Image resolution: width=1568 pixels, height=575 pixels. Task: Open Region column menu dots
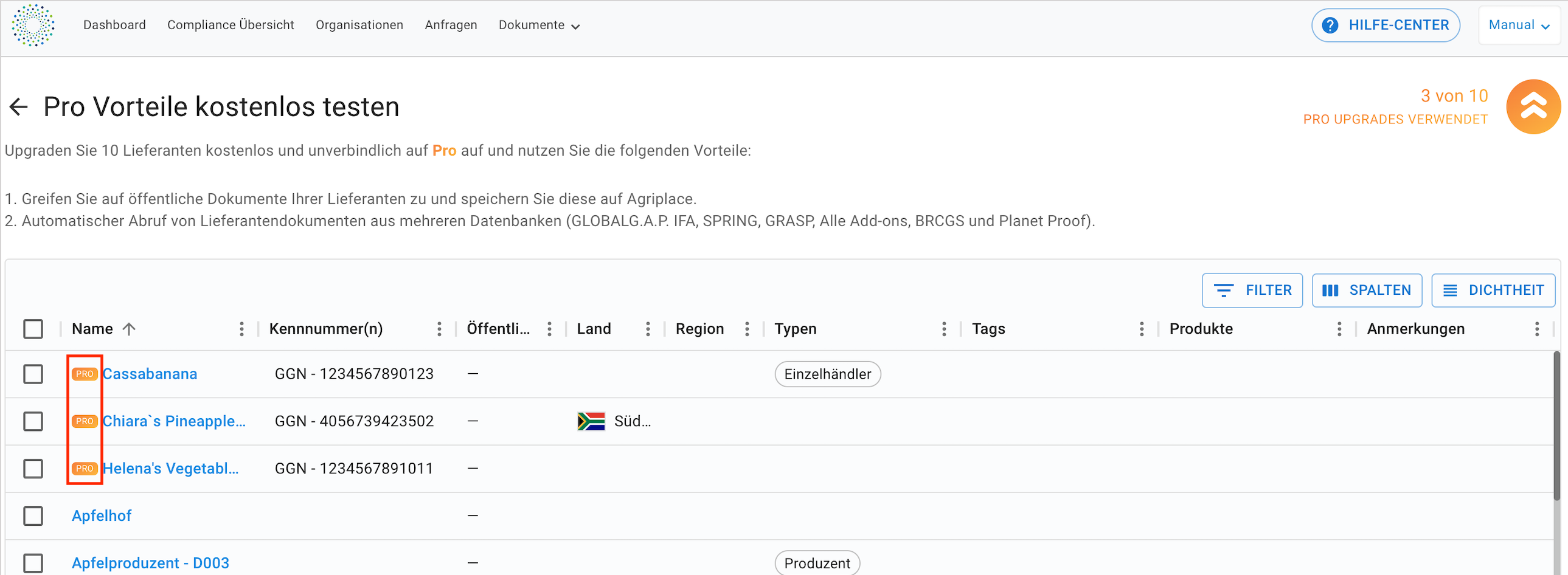pos(747,329)
